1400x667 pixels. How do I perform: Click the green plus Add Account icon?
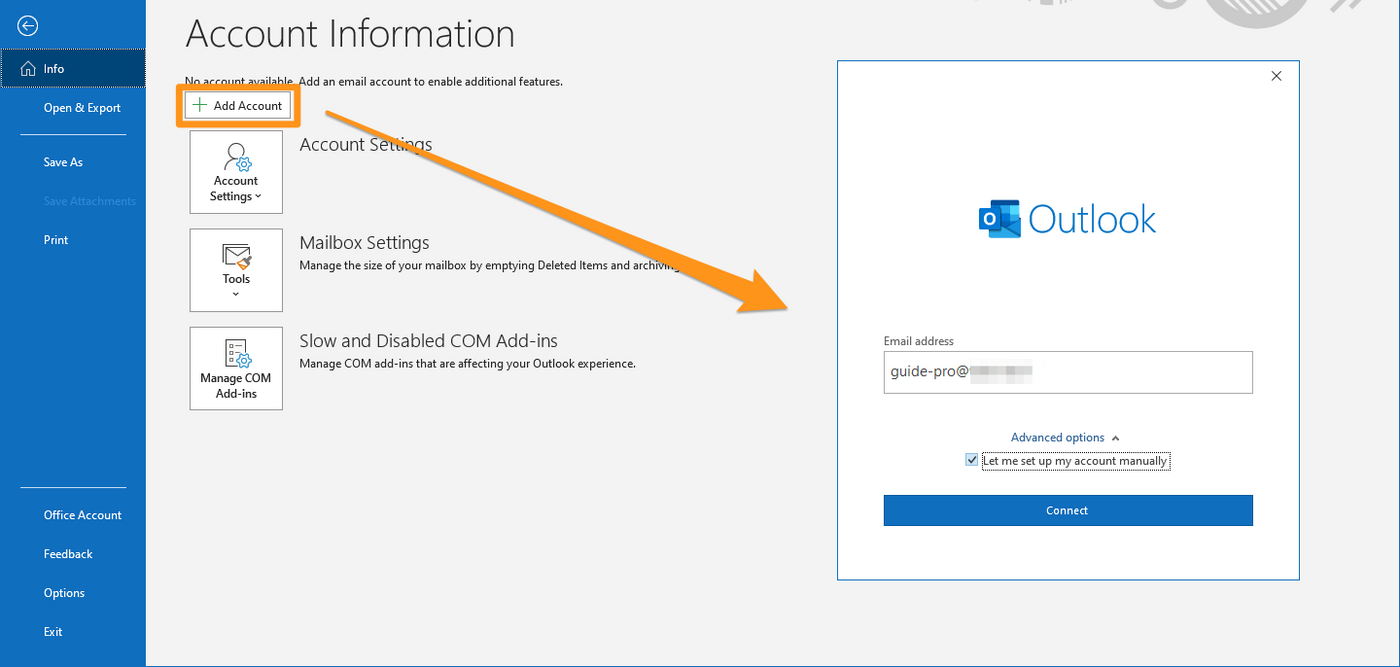click(x=200, y=105)
